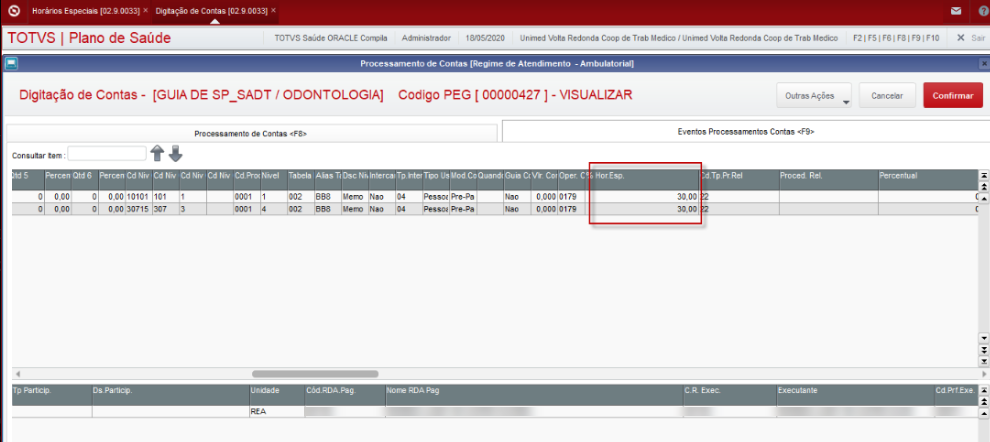
Task: Move down one row in upper grid scrollbar
Action: coord(983,338)
